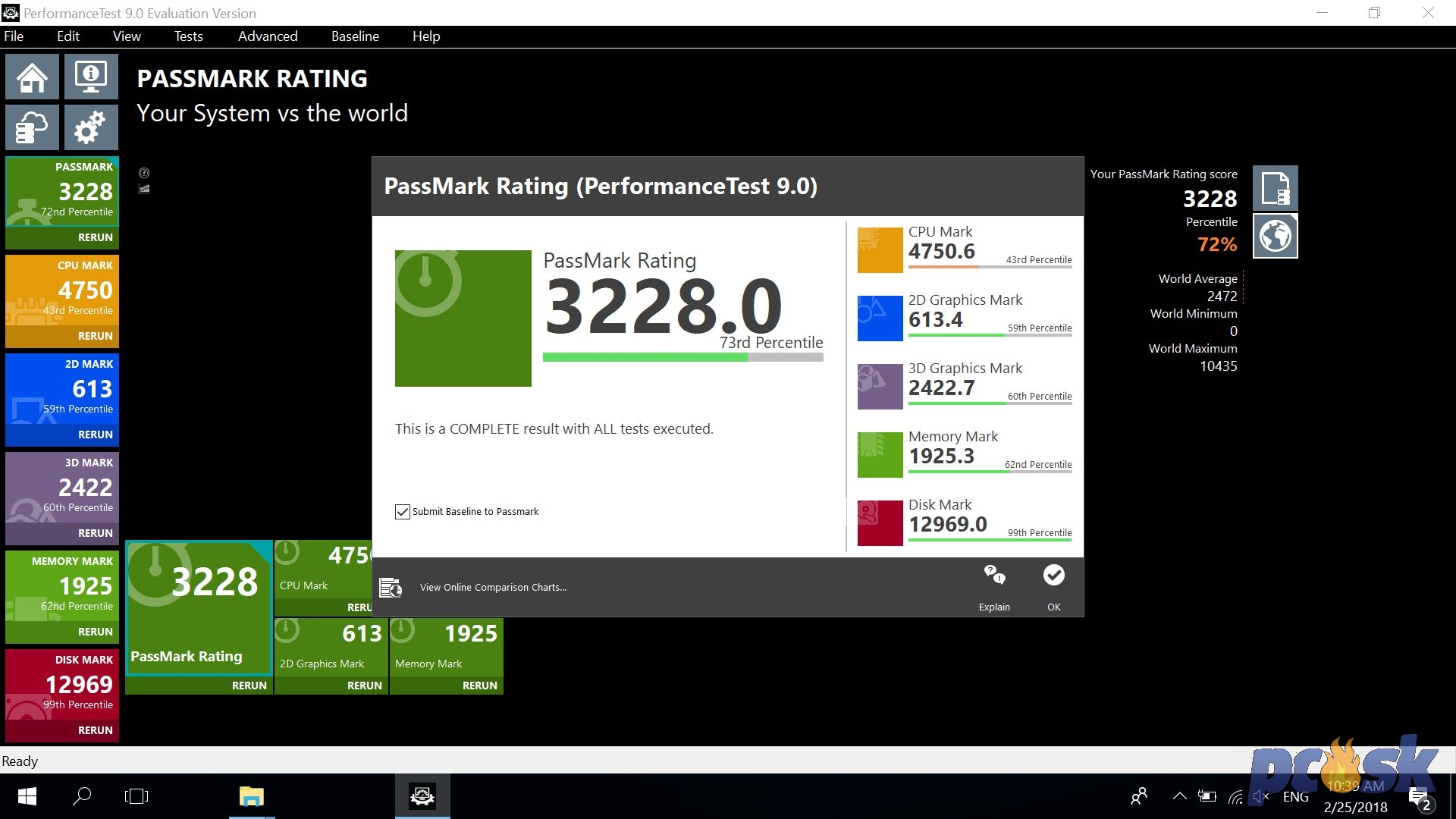Click RERUN under the 2D Graphics Mark bottom tile
Screen dimensions: 1456x819
365,686
